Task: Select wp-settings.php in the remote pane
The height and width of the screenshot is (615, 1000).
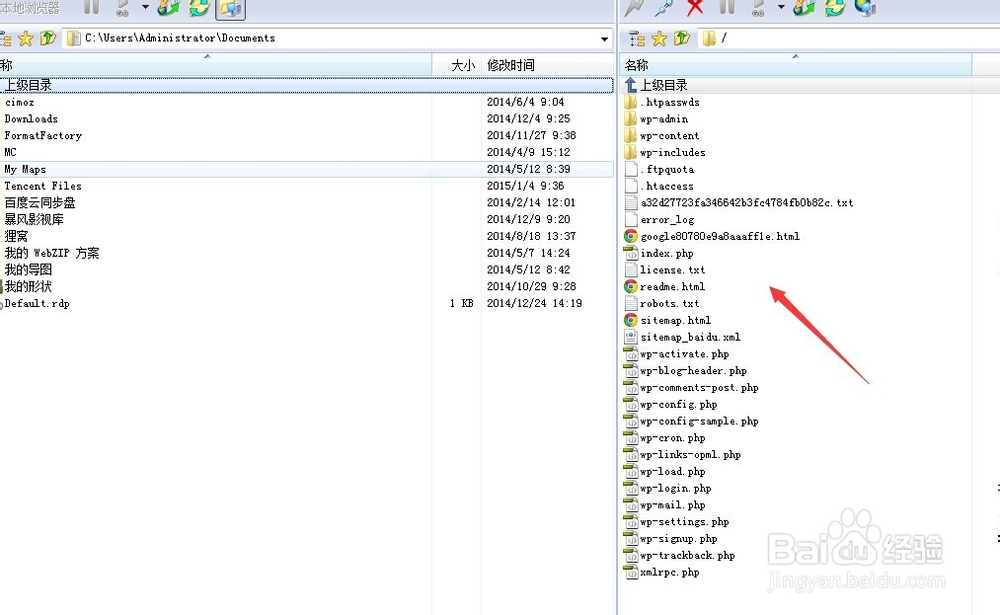Action: tap(677, 522)
